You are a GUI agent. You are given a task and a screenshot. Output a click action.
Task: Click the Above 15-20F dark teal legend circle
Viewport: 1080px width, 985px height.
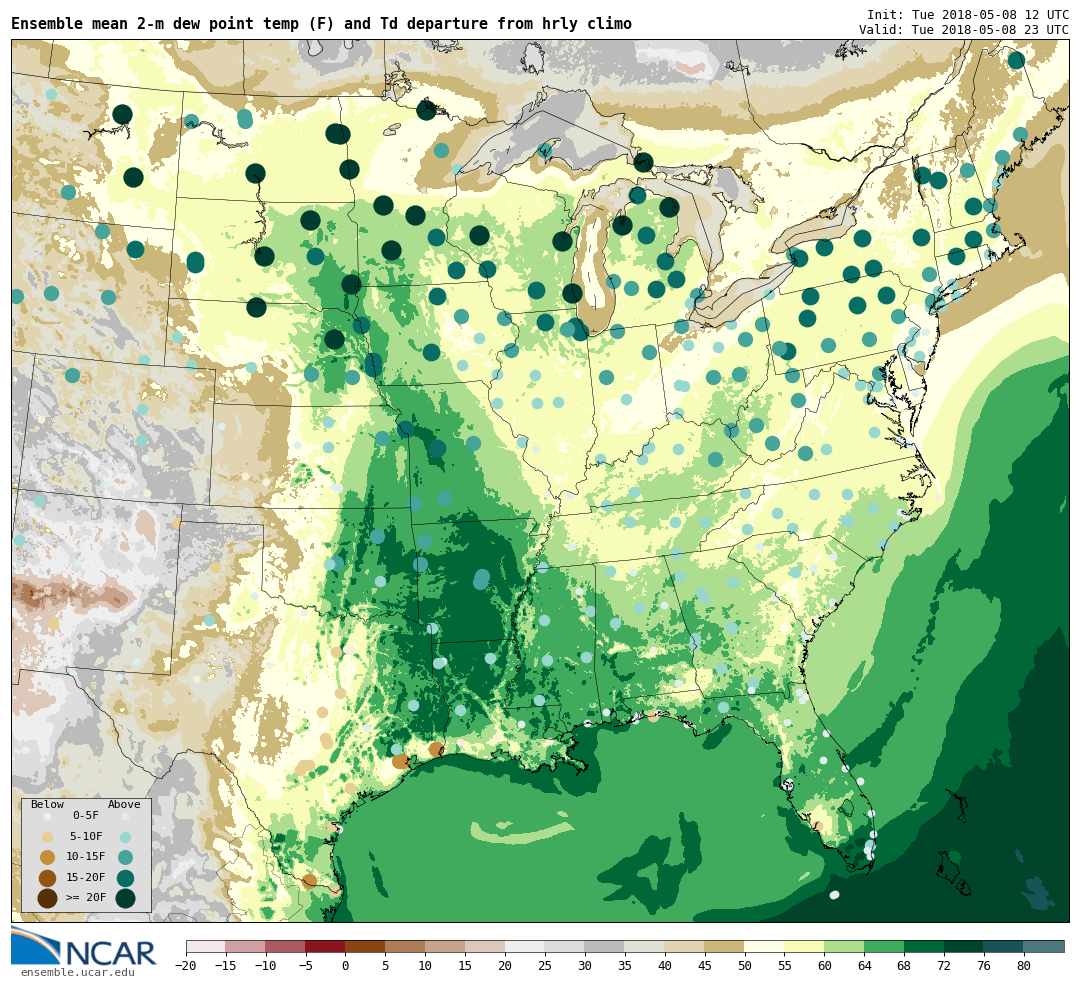point(125,878)
